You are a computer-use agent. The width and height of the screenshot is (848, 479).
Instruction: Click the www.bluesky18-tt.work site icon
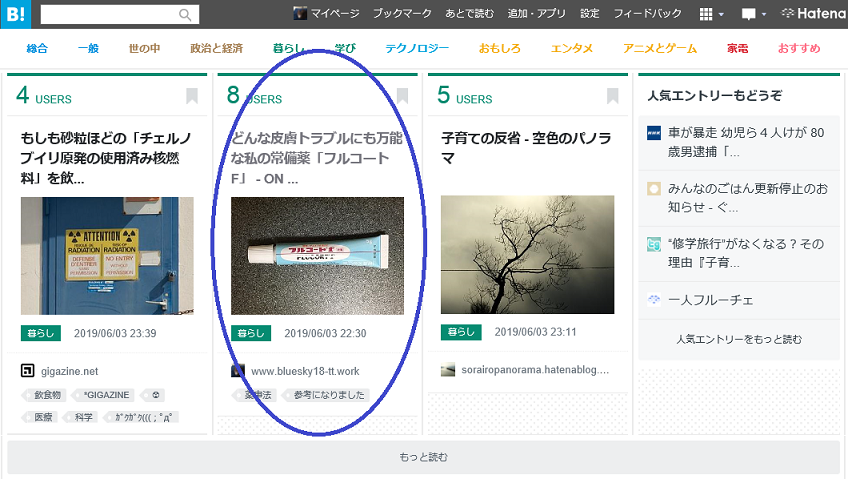tap(237, 371)
